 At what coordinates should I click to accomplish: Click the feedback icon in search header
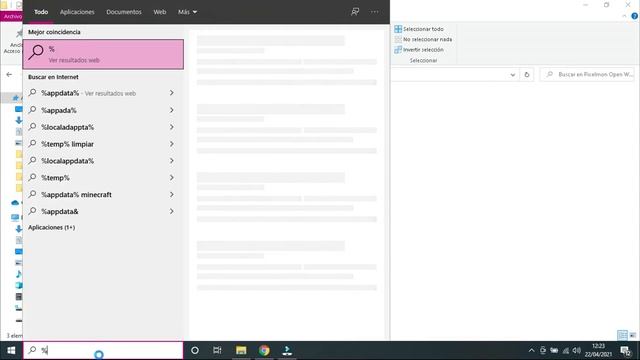355,12
